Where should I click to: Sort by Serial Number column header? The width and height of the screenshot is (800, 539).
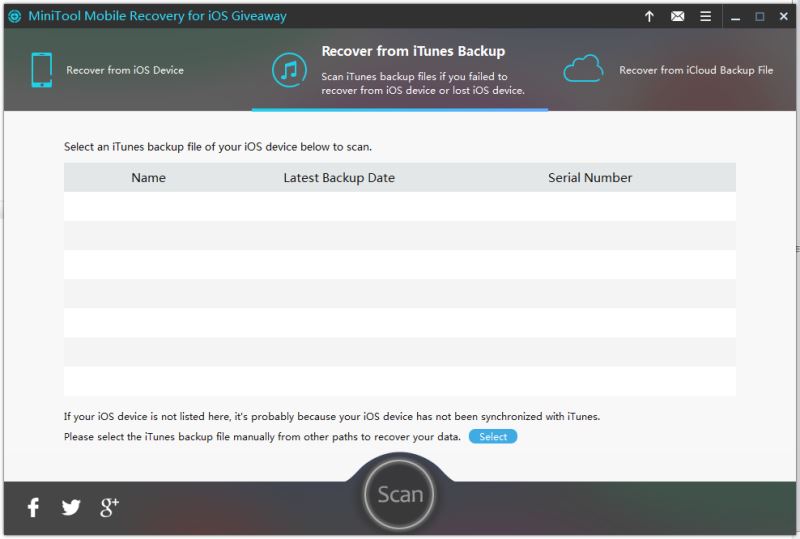(x=590, y=178)
